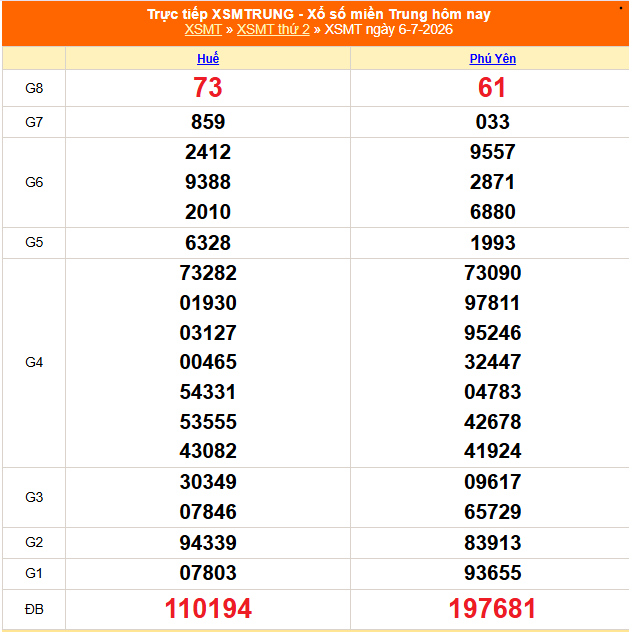Click Huế G8 result 73
This screenshot has width=629, height=632.
(208, 87)
